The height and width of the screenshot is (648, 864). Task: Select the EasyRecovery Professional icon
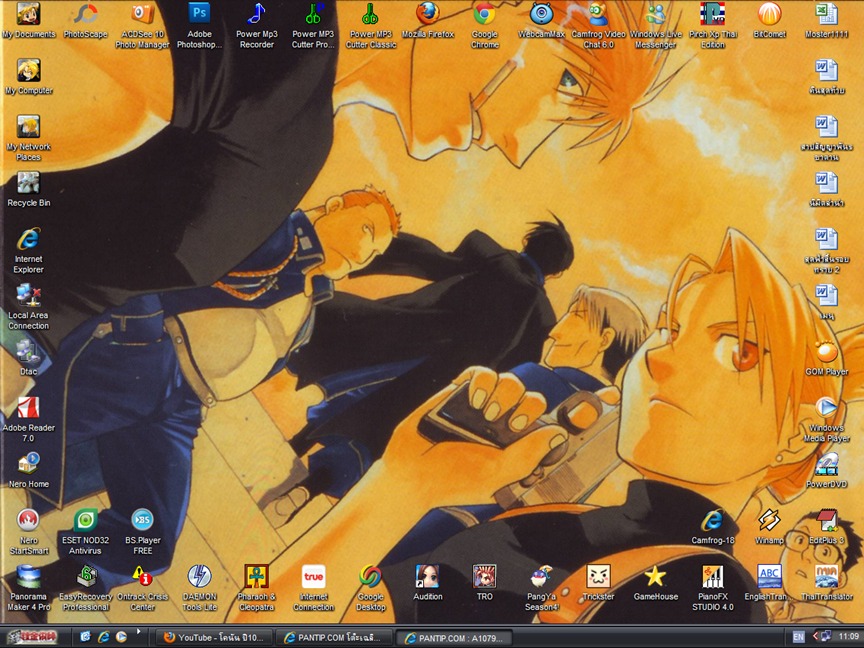(85, 588)
